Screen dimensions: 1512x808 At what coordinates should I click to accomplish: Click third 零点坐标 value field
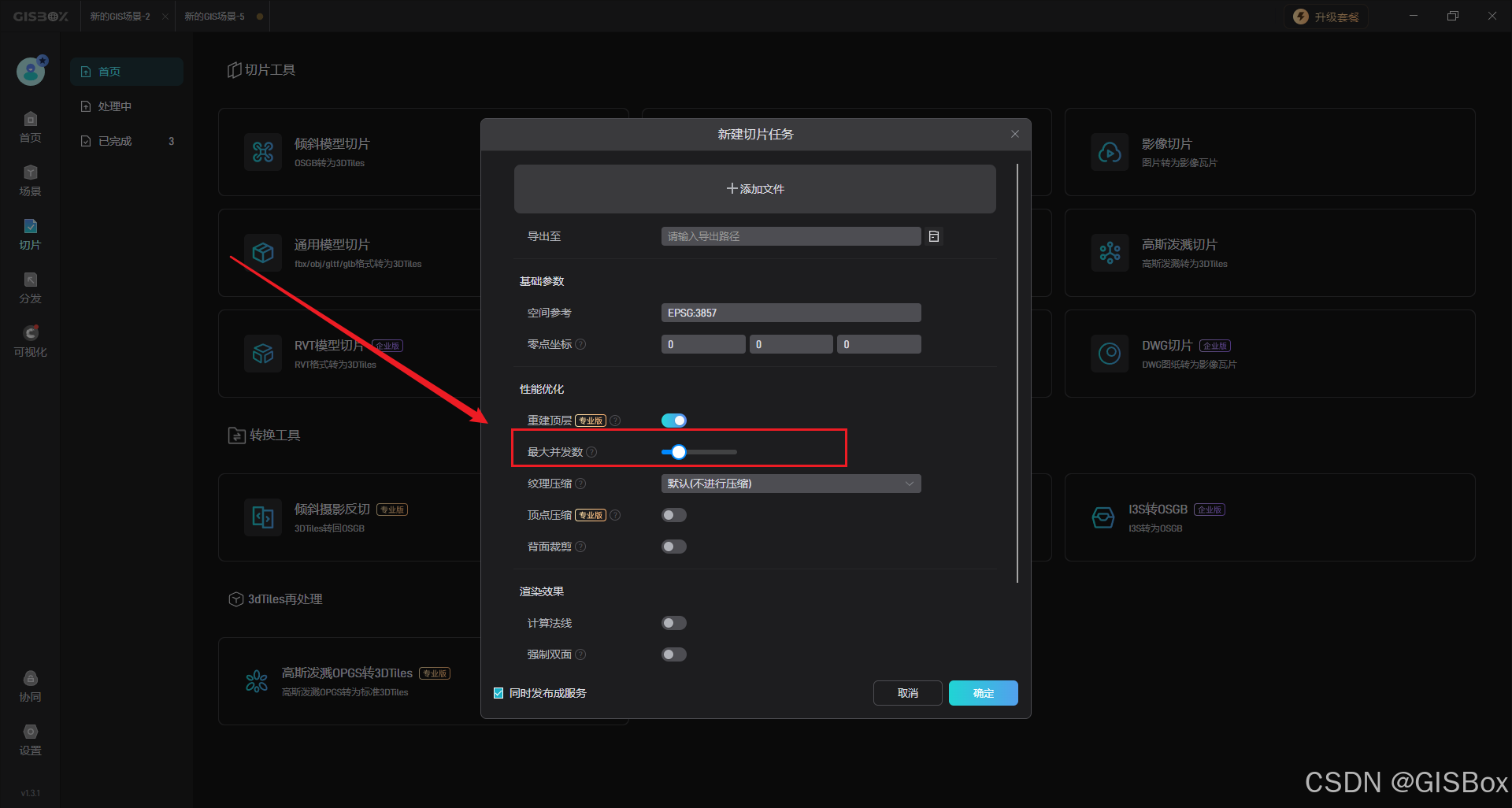coord(879,344)
